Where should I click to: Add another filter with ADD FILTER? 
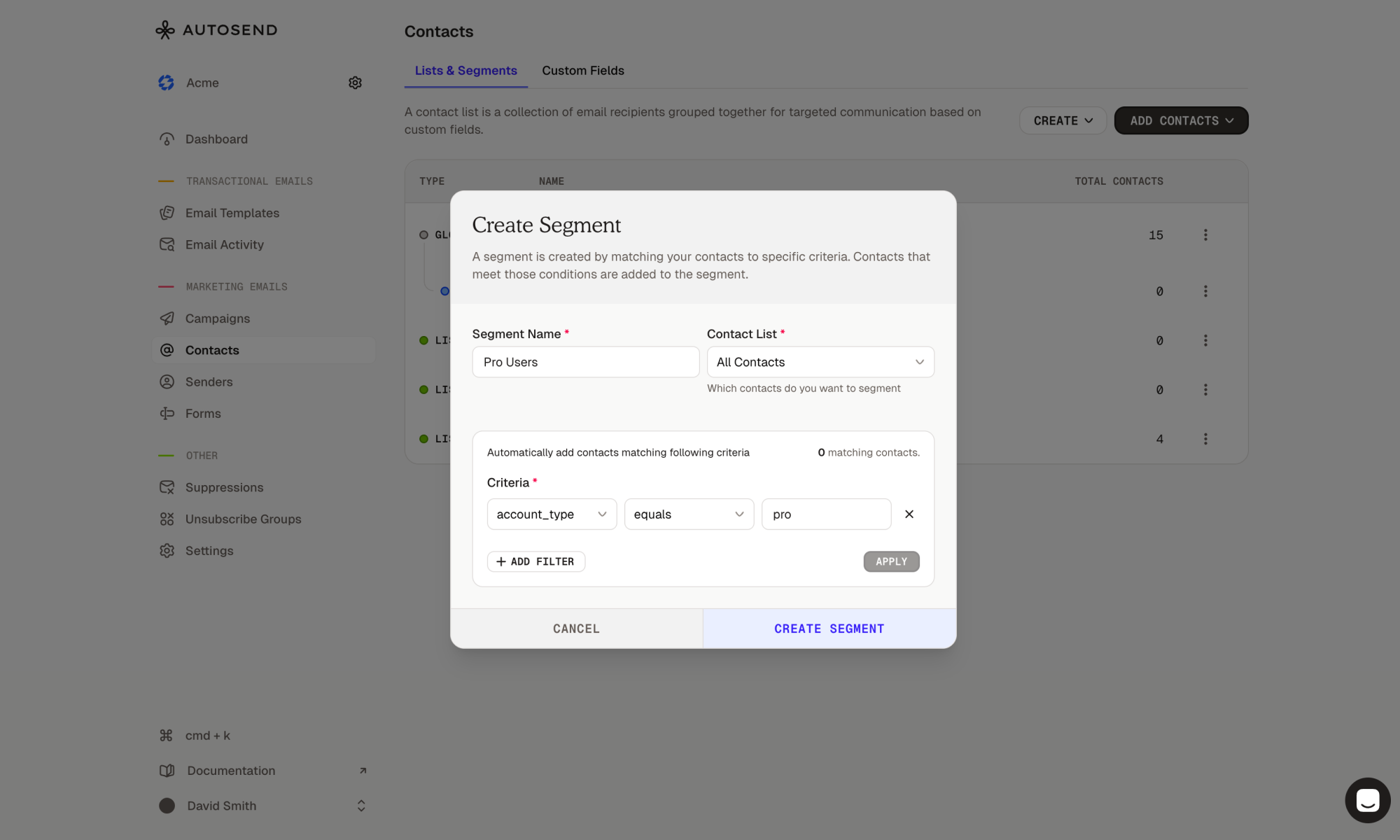535,561
